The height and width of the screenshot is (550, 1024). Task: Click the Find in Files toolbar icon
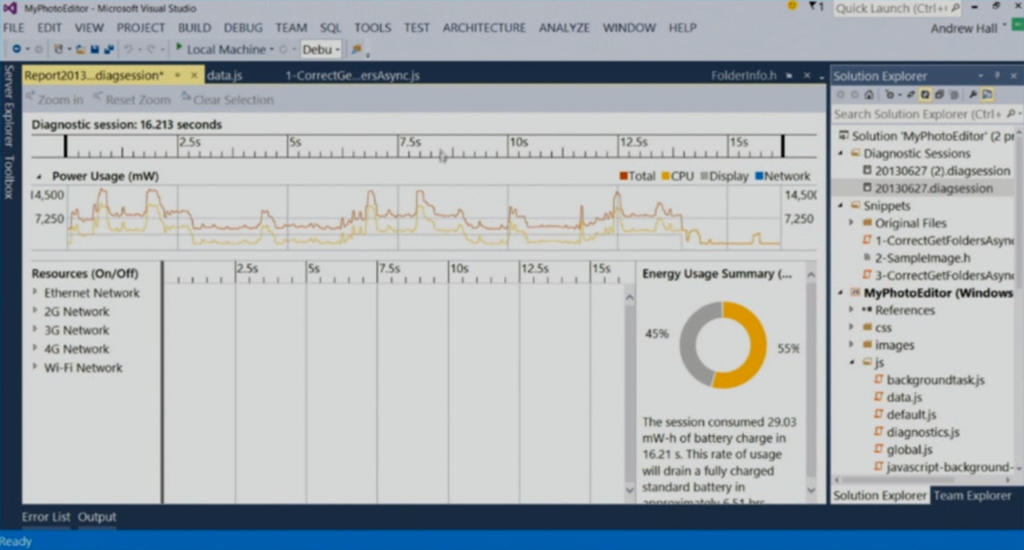tap(357, 49)
